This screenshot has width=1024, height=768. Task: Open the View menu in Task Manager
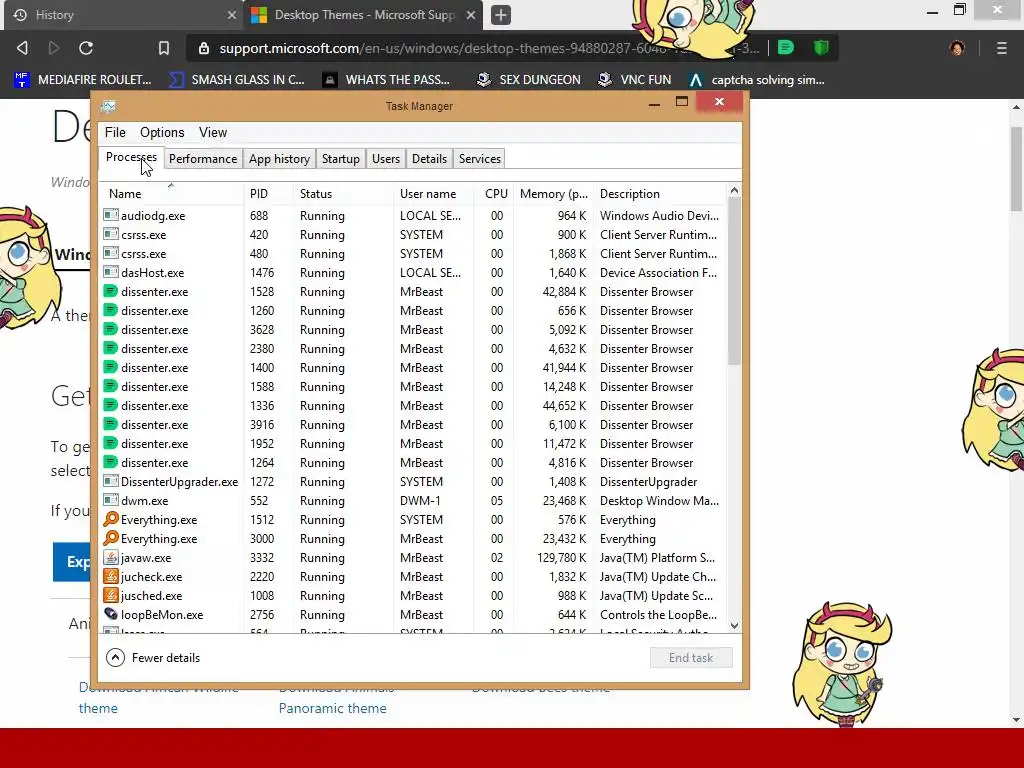[x=213, y=133]
